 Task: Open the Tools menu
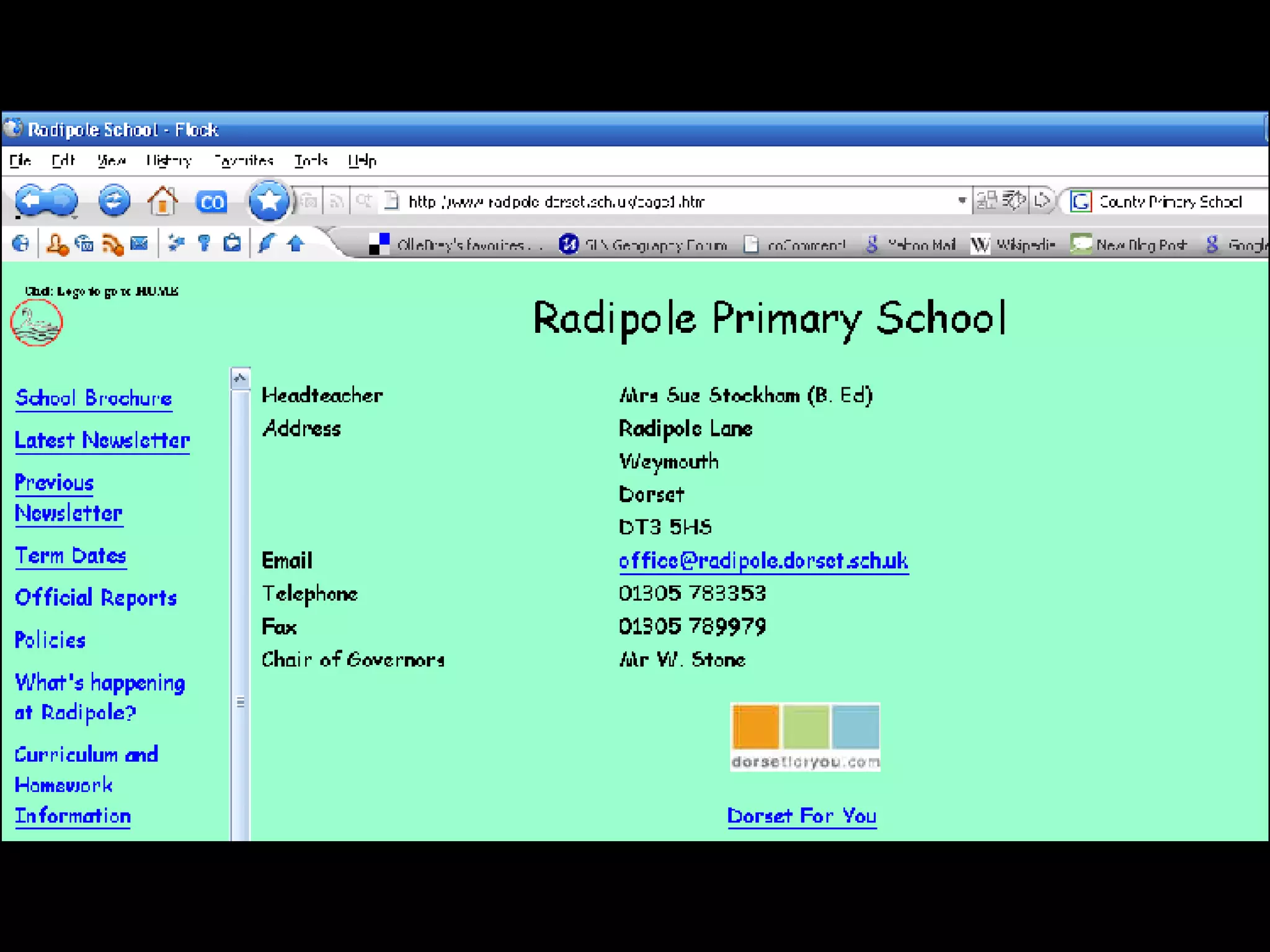pyautogui.click(x=311, y=161)
